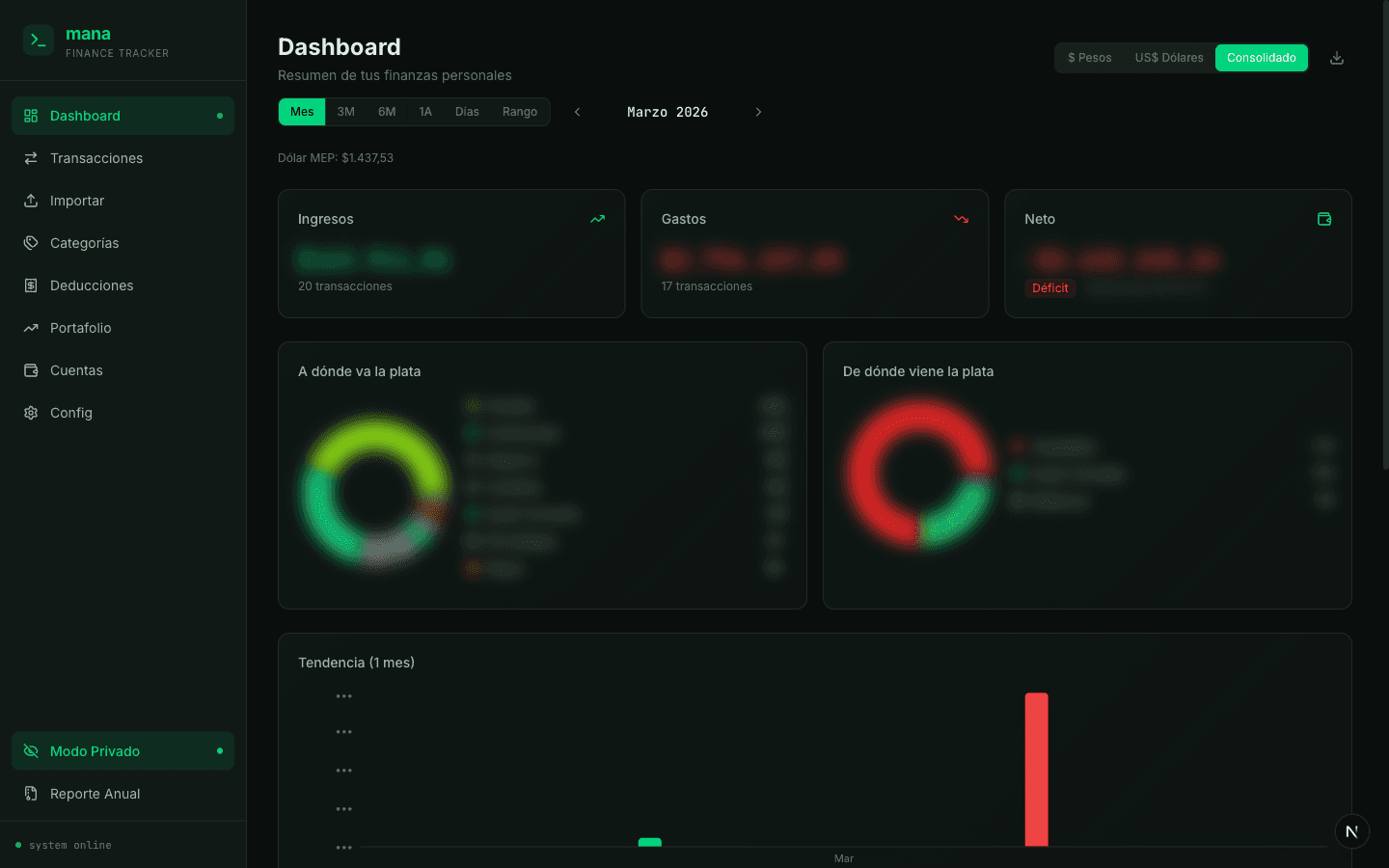Go to the next month with the right chevron

[758, 112]
